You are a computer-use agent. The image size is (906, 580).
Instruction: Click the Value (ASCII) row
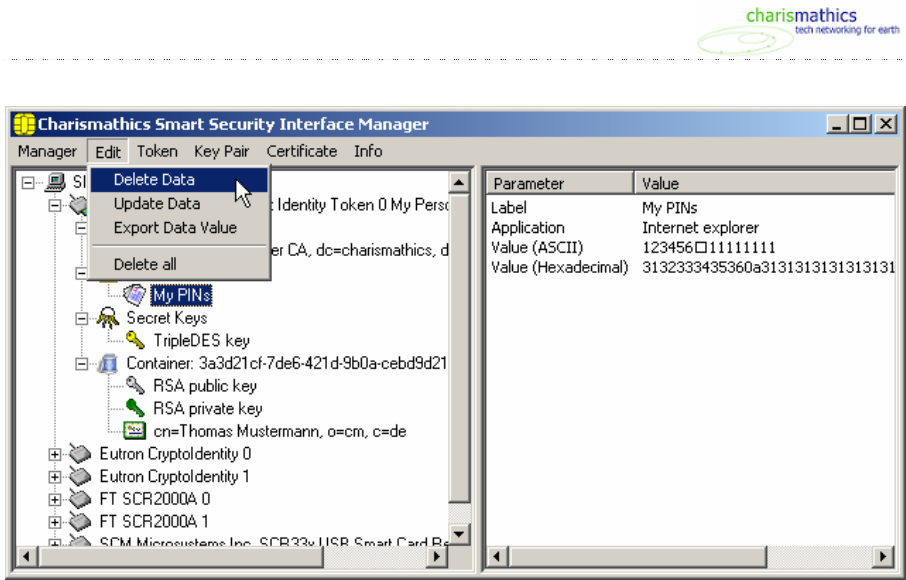pos(692,247)
